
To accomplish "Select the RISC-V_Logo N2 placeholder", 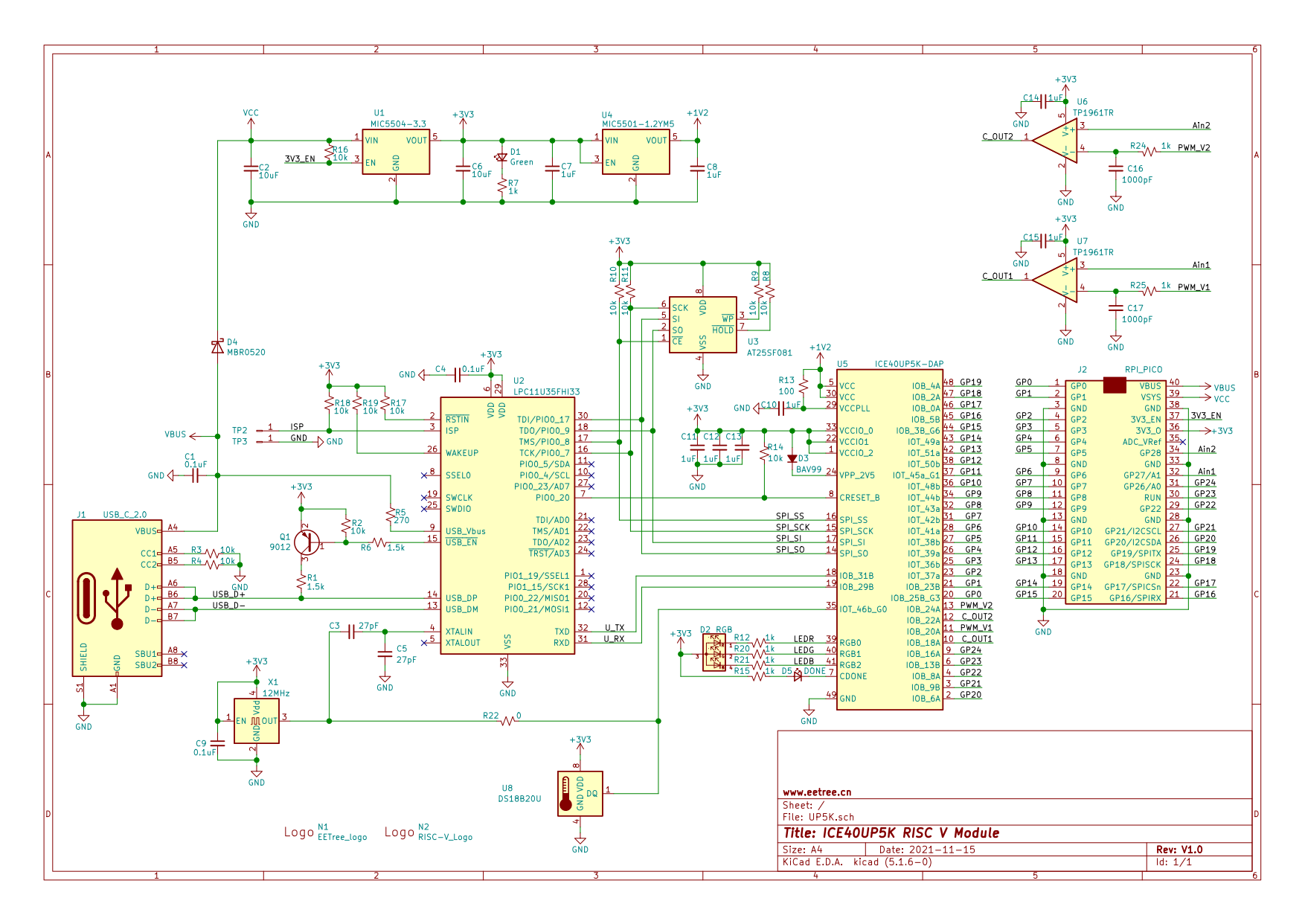I will coord(428,832).
